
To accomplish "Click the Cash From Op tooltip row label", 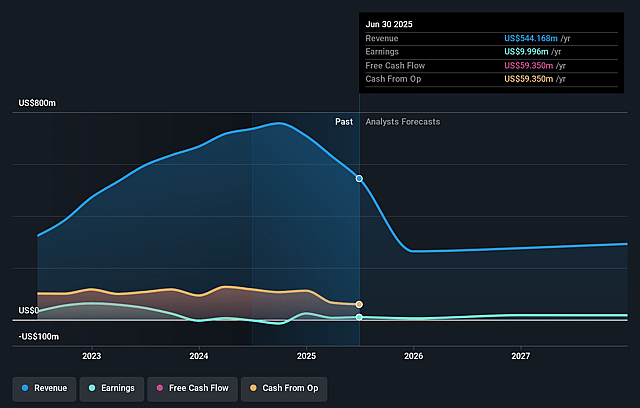I will pos(393,79).
